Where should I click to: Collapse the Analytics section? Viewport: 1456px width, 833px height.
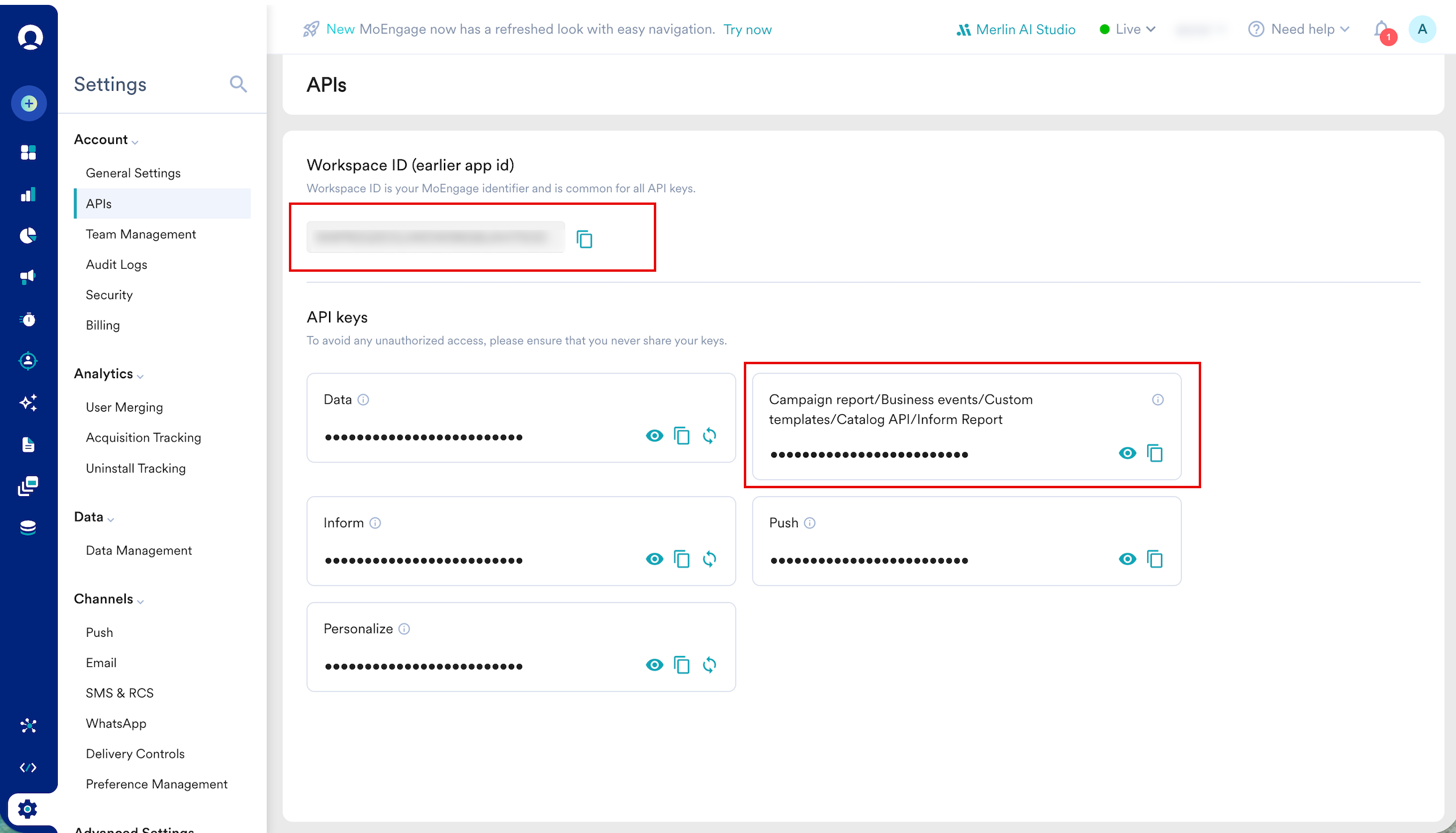tap(109, 374)
